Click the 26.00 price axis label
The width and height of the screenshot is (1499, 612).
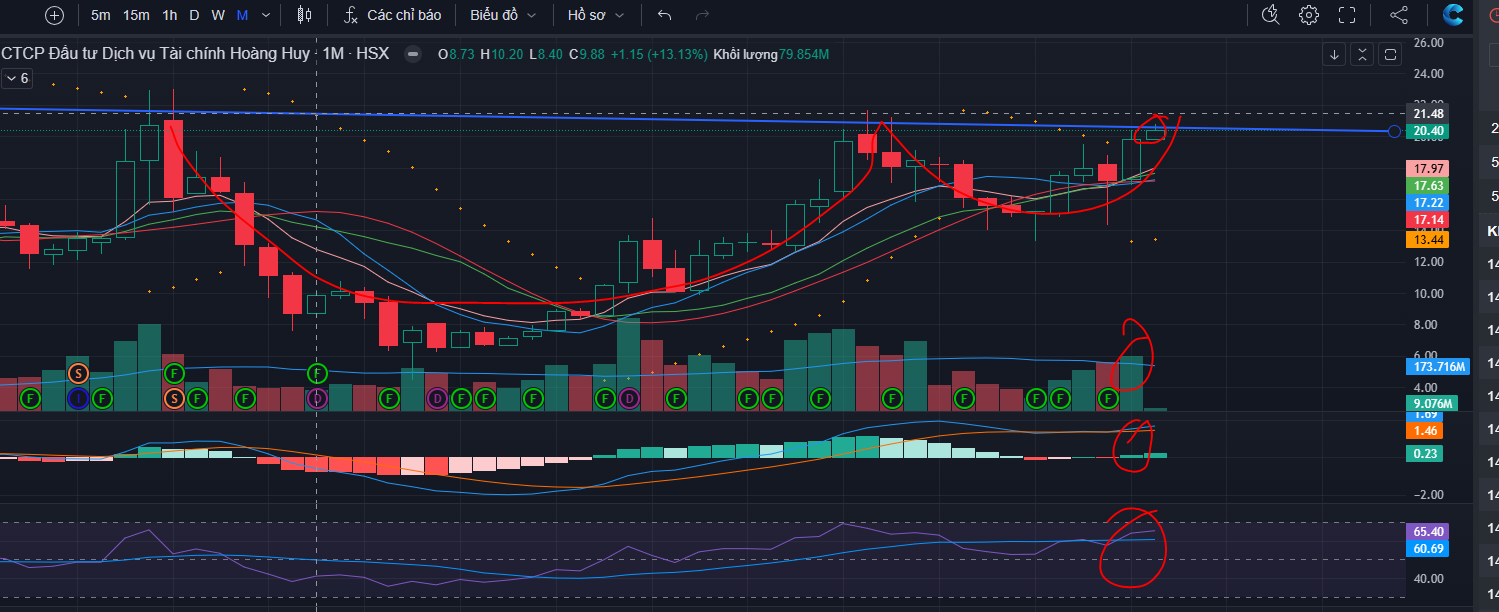1427,43
